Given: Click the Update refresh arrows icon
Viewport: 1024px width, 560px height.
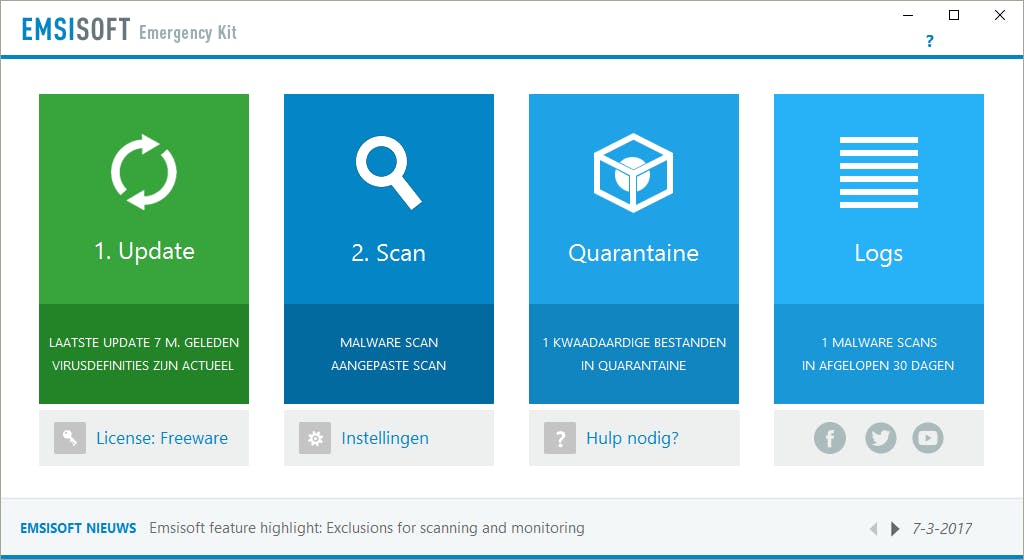Looking at the screenshot, I should pos(144,172).
